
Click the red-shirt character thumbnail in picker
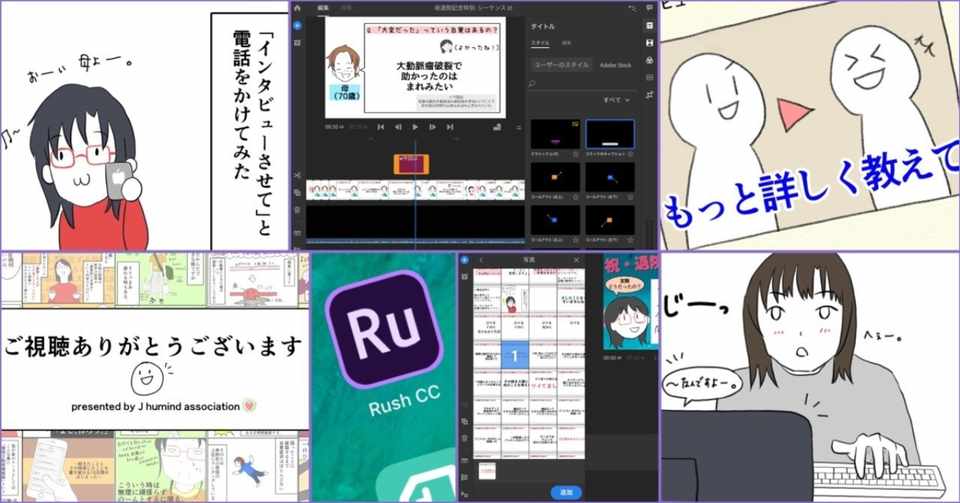click(x=514, y=300)
